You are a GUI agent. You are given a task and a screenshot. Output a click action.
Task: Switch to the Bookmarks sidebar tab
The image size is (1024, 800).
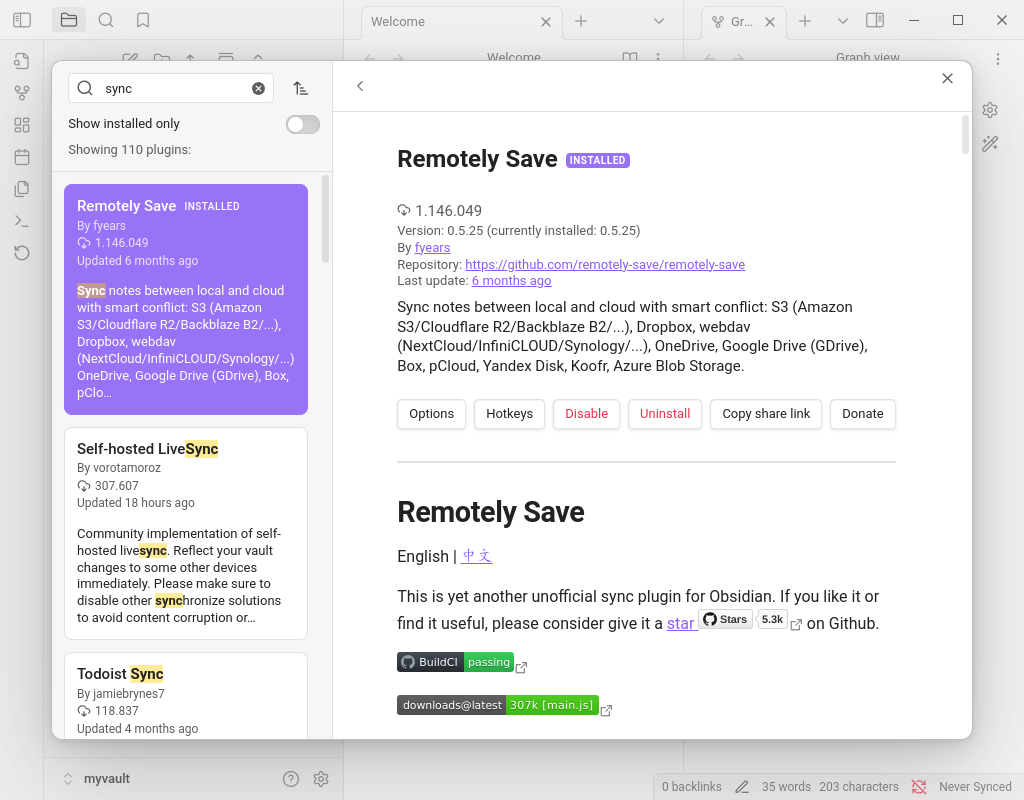(x=143, y=20)
